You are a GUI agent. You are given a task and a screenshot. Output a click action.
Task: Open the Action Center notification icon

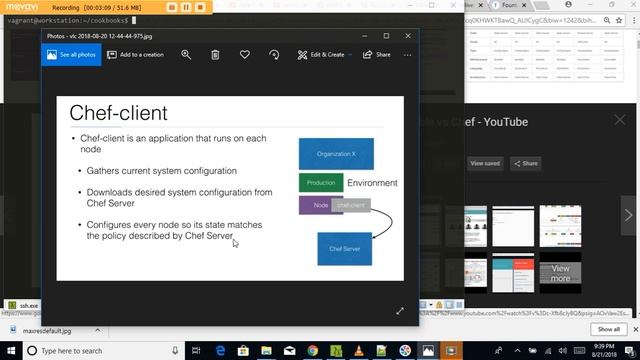pyautogui.click(x=630, y=351)
